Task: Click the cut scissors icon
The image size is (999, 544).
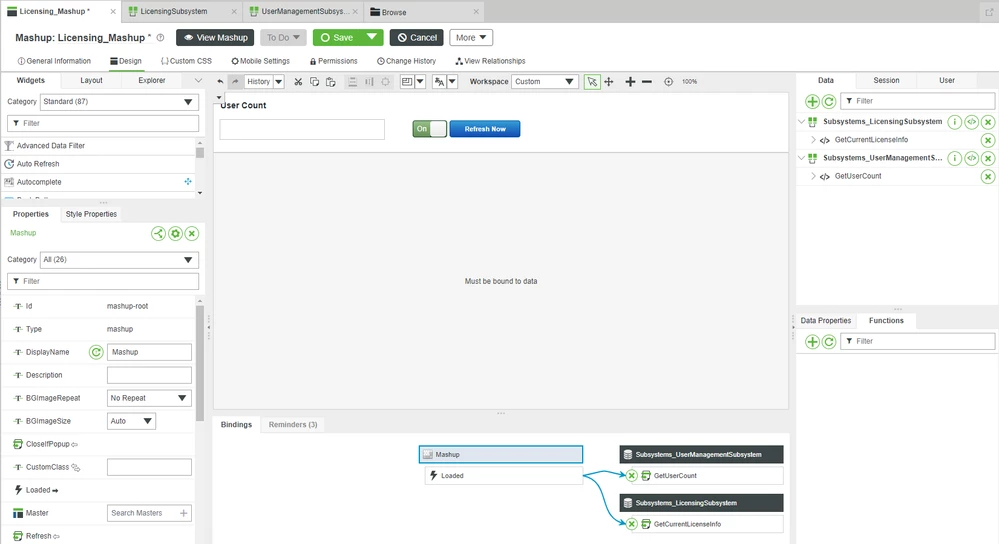Action: [x=298, y=82]
